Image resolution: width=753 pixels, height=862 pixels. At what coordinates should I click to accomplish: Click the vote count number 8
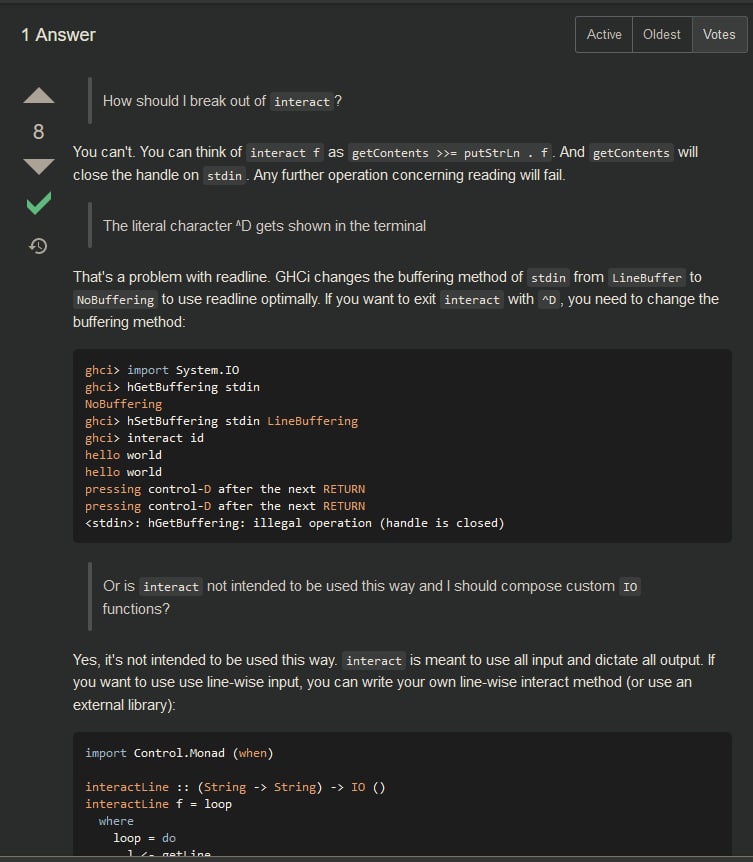click(38, 131)
